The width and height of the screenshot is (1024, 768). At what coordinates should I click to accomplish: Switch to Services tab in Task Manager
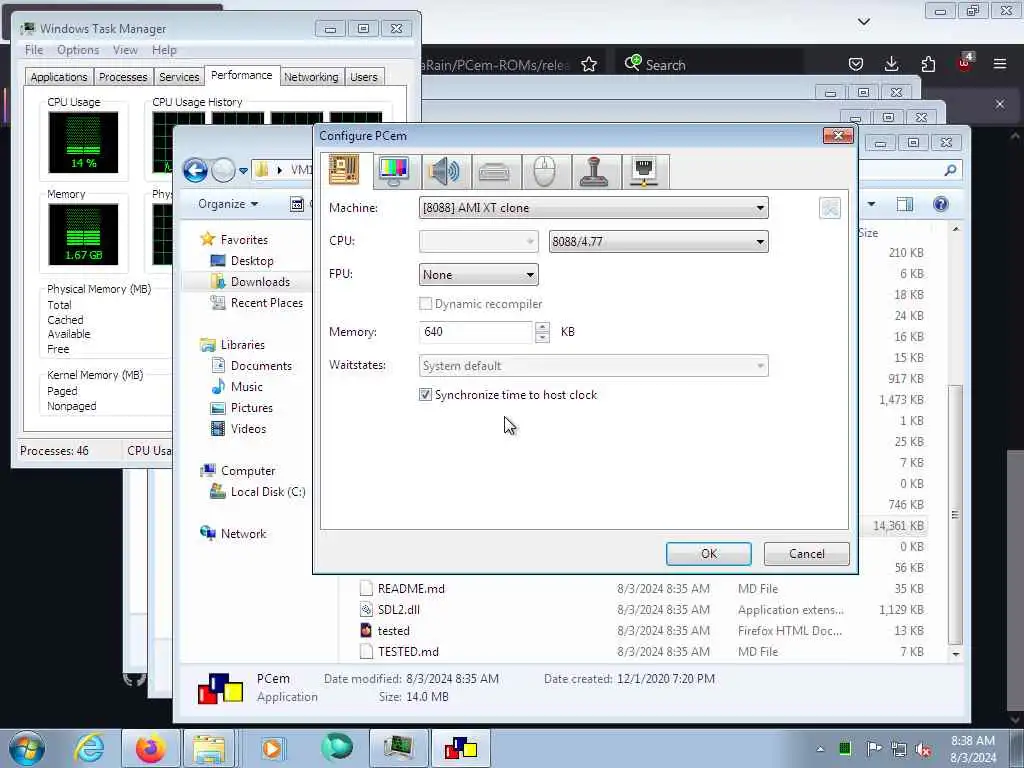[x=179, y=77]
